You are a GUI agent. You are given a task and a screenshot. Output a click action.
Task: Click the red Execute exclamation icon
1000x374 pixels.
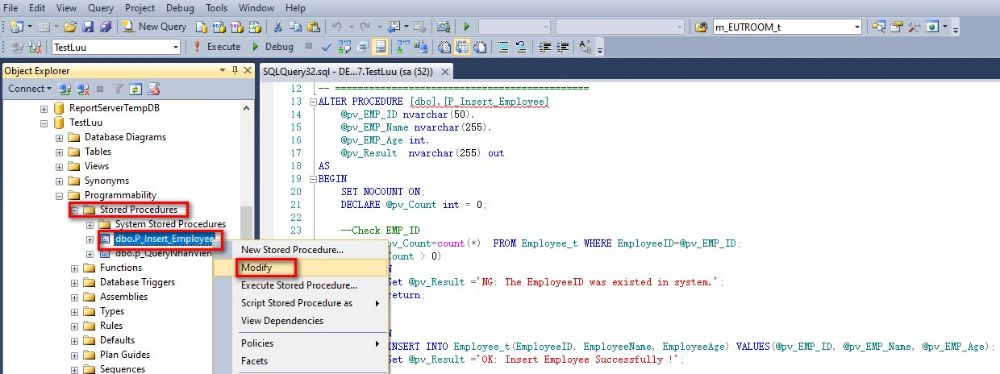coord(197,47)
